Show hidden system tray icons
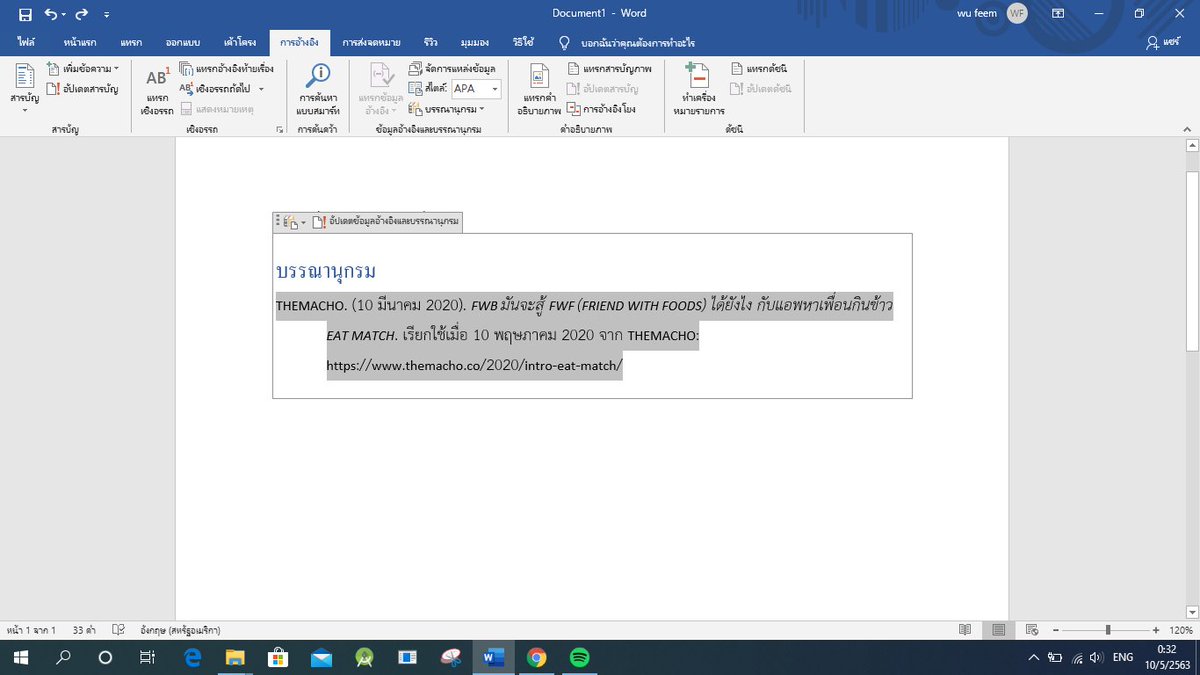Viewport: 1200px width, 675px height. point(1034,658)
